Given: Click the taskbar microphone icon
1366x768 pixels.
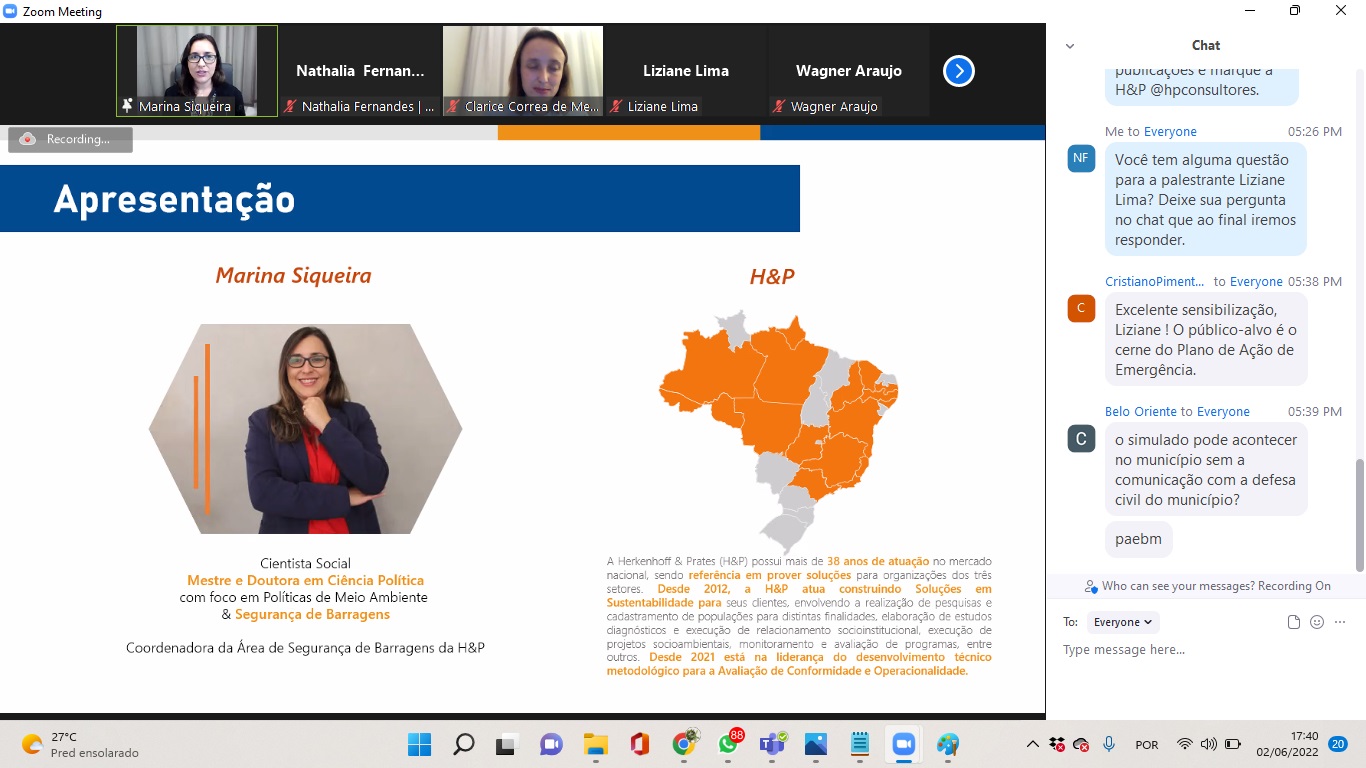Looking at the screenshot, I should coord(1108,744).
